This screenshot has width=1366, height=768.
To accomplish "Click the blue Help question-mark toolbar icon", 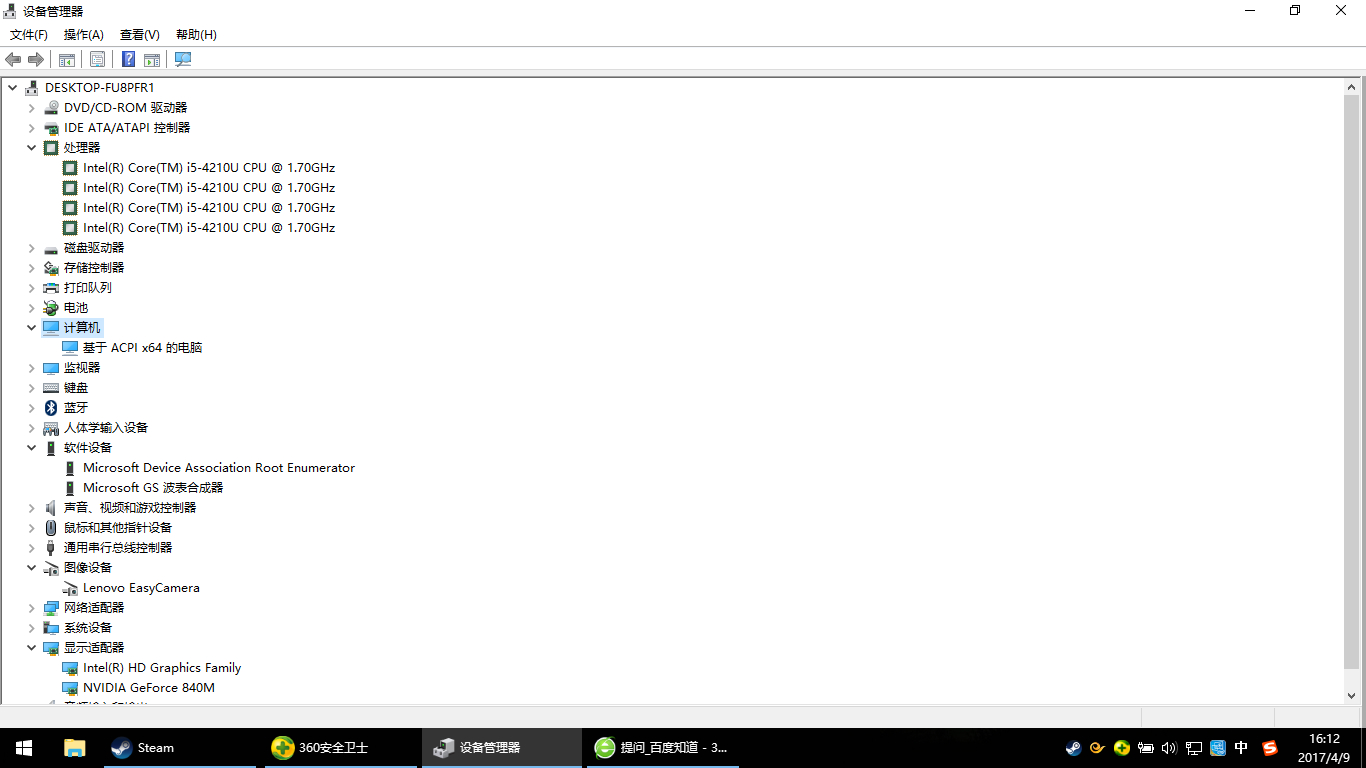I will click(129, 59).
